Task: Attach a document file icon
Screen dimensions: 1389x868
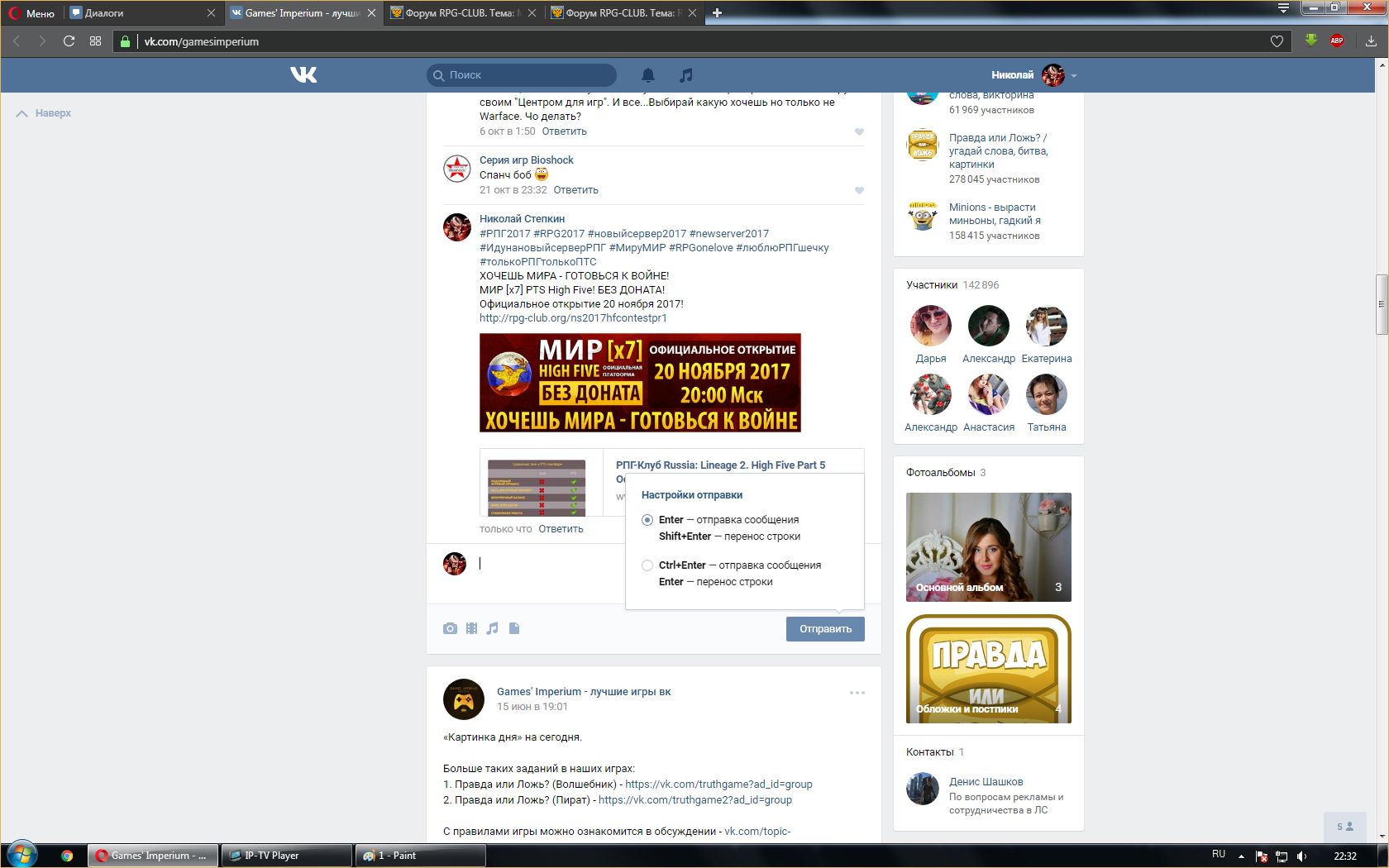Action: pyautogui.click(x=514, y=628)
